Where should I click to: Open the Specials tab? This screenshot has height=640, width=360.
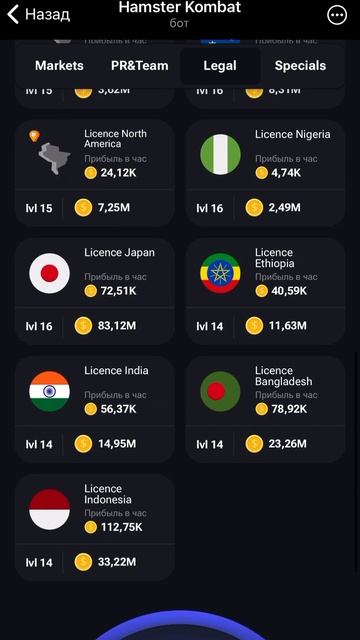coord(300,66)
